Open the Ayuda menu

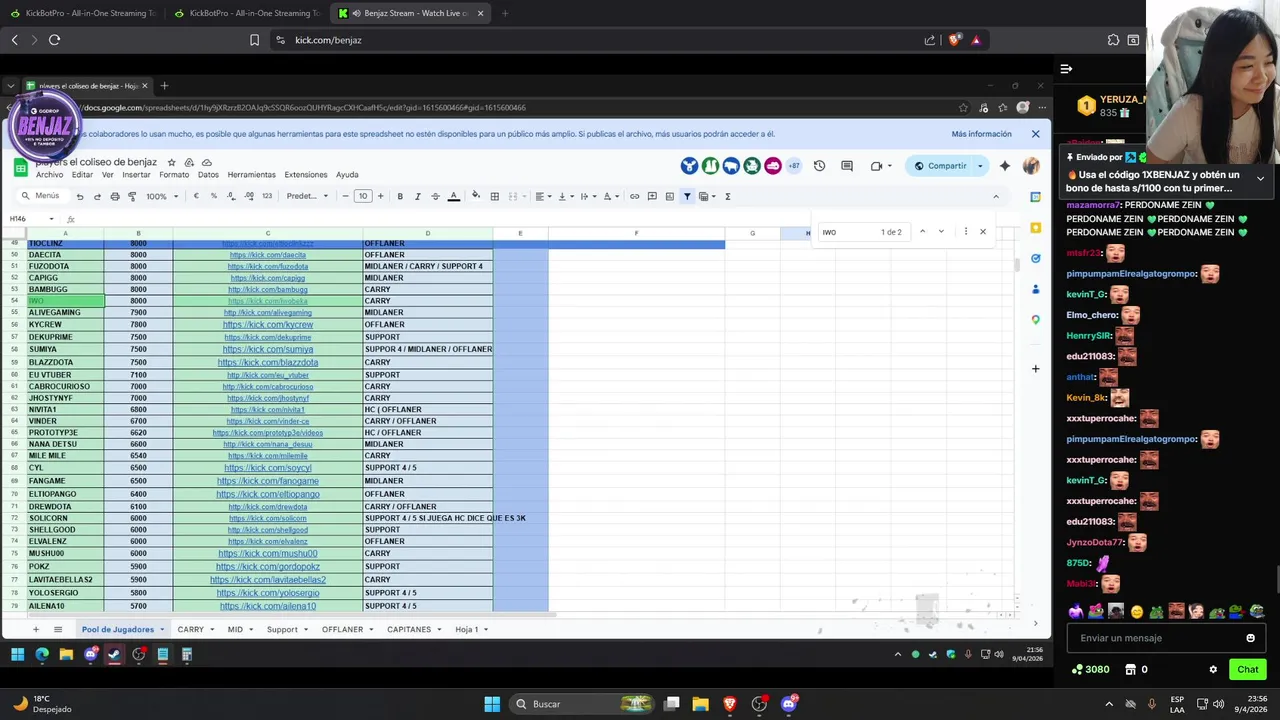click(347, 175)
